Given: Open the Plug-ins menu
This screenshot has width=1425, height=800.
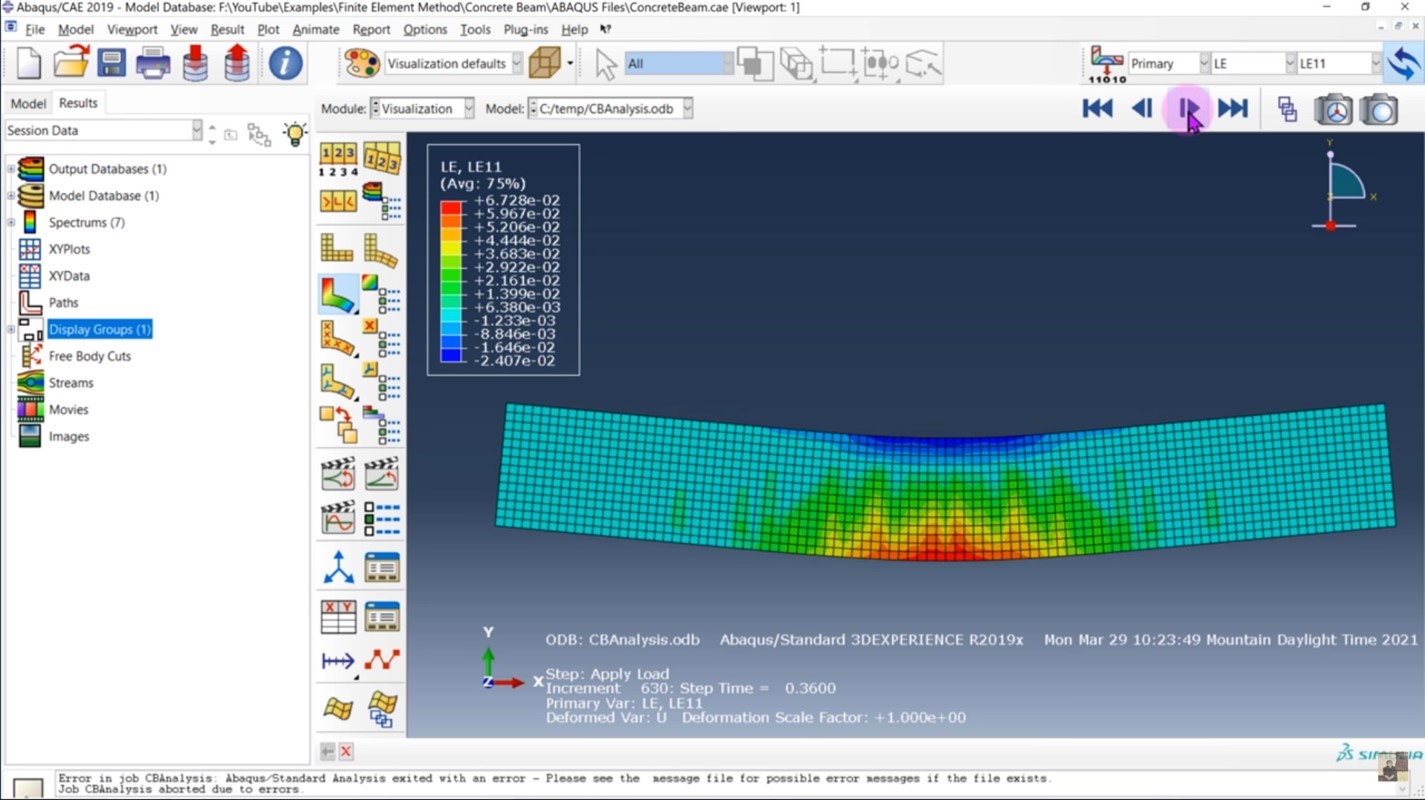Looking at the screenshot, I should click(x=526, y=30).
